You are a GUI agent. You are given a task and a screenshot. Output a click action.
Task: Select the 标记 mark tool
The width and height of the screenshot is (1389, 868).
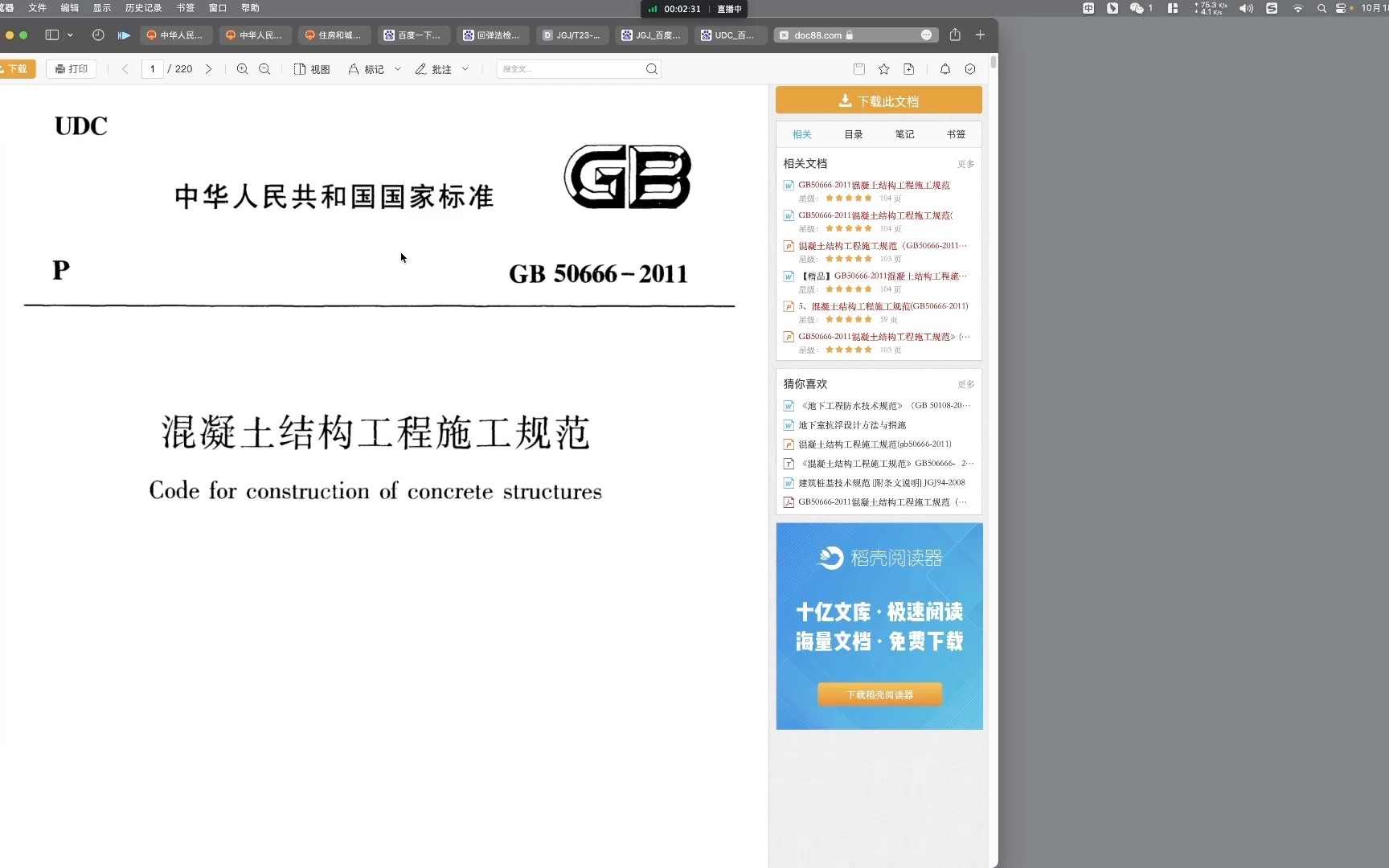366,69
